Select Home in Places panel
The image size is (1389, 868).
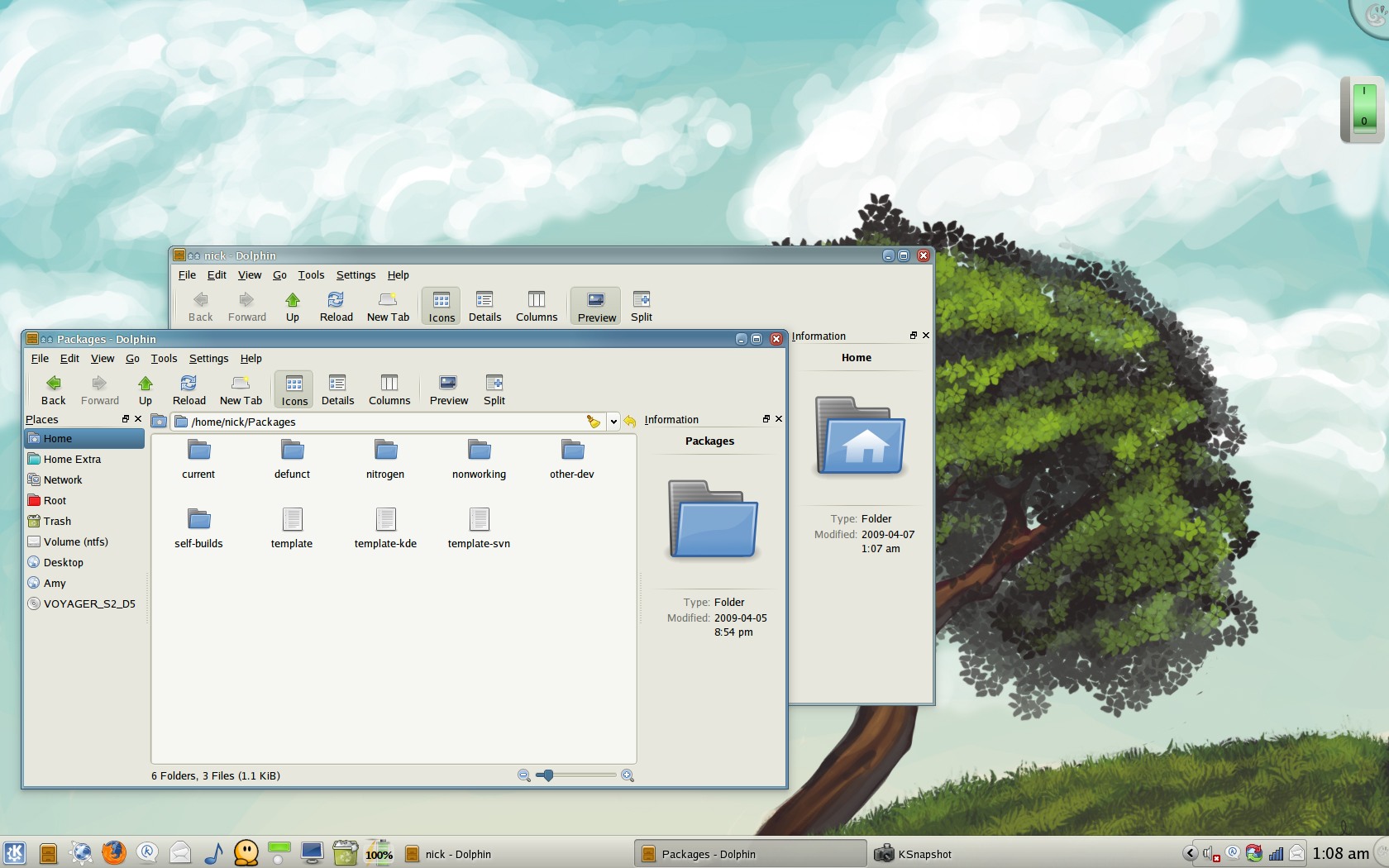(x=84, y=438)
